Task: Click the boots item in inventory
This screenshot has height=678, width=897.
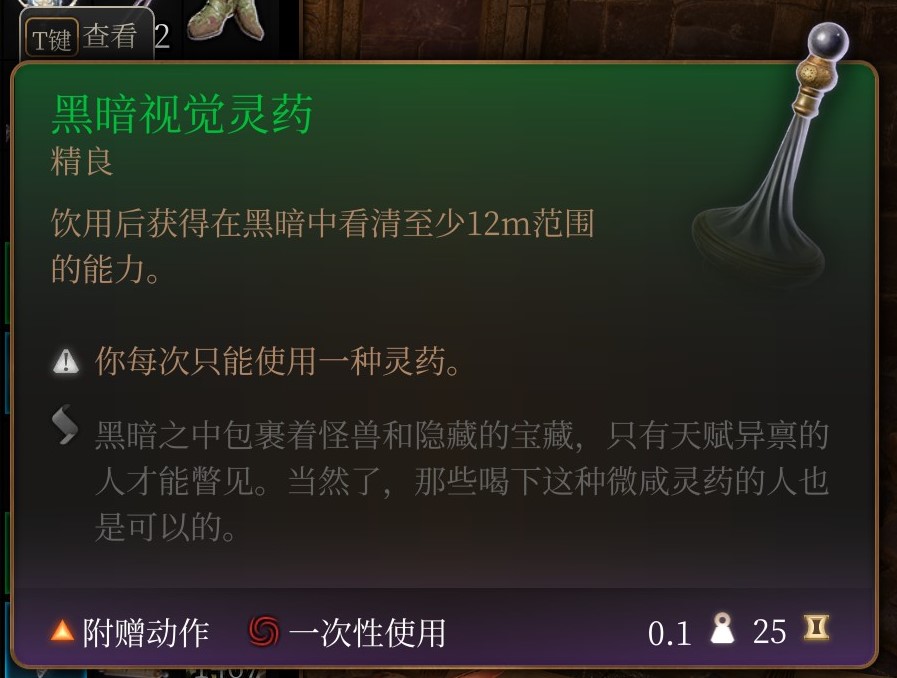Action: click(x=224, y=20)
